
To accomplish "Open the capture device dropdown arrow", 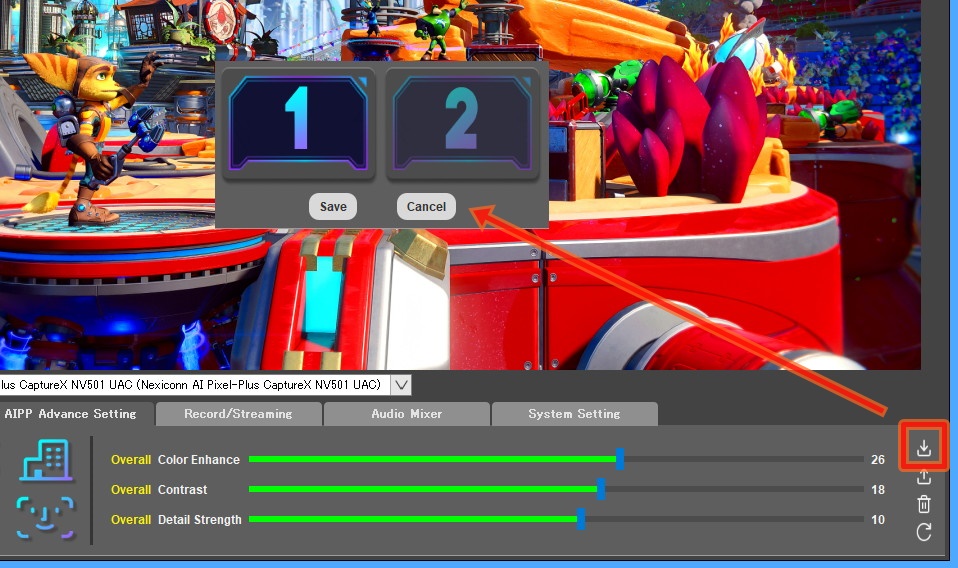I will tap(401, 385).
